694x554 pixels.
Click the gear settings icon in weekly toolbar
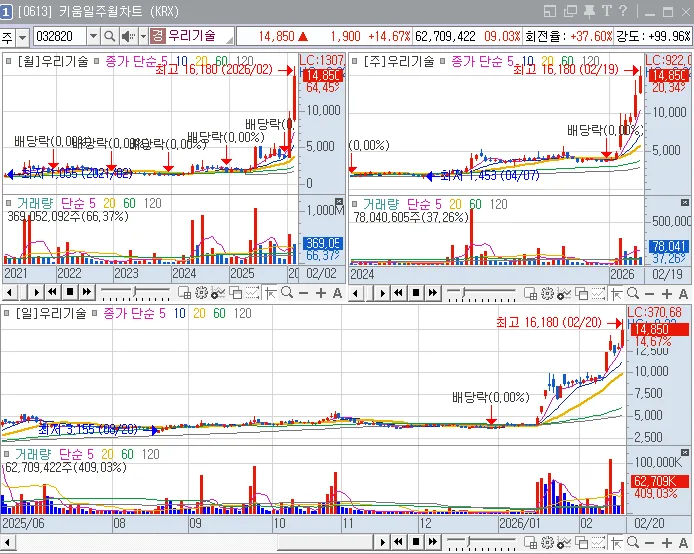(547, 293)
